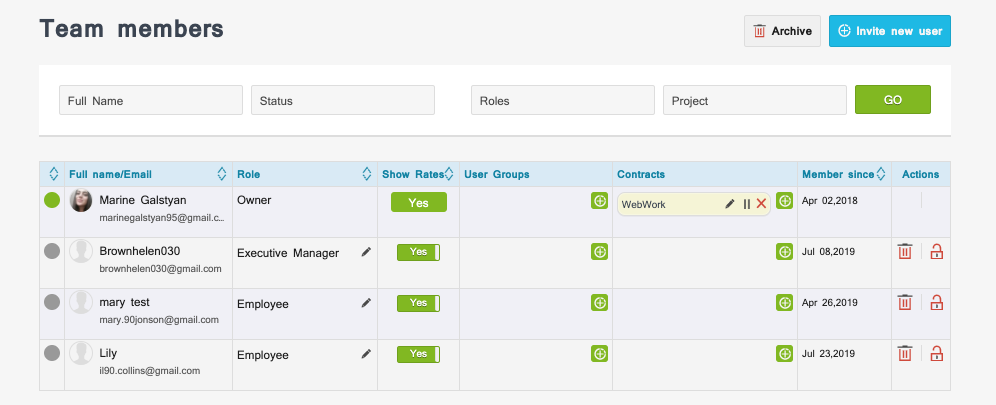Lock the mary test account
This screenshot has width=996, height=405.
tap(936, 303)
